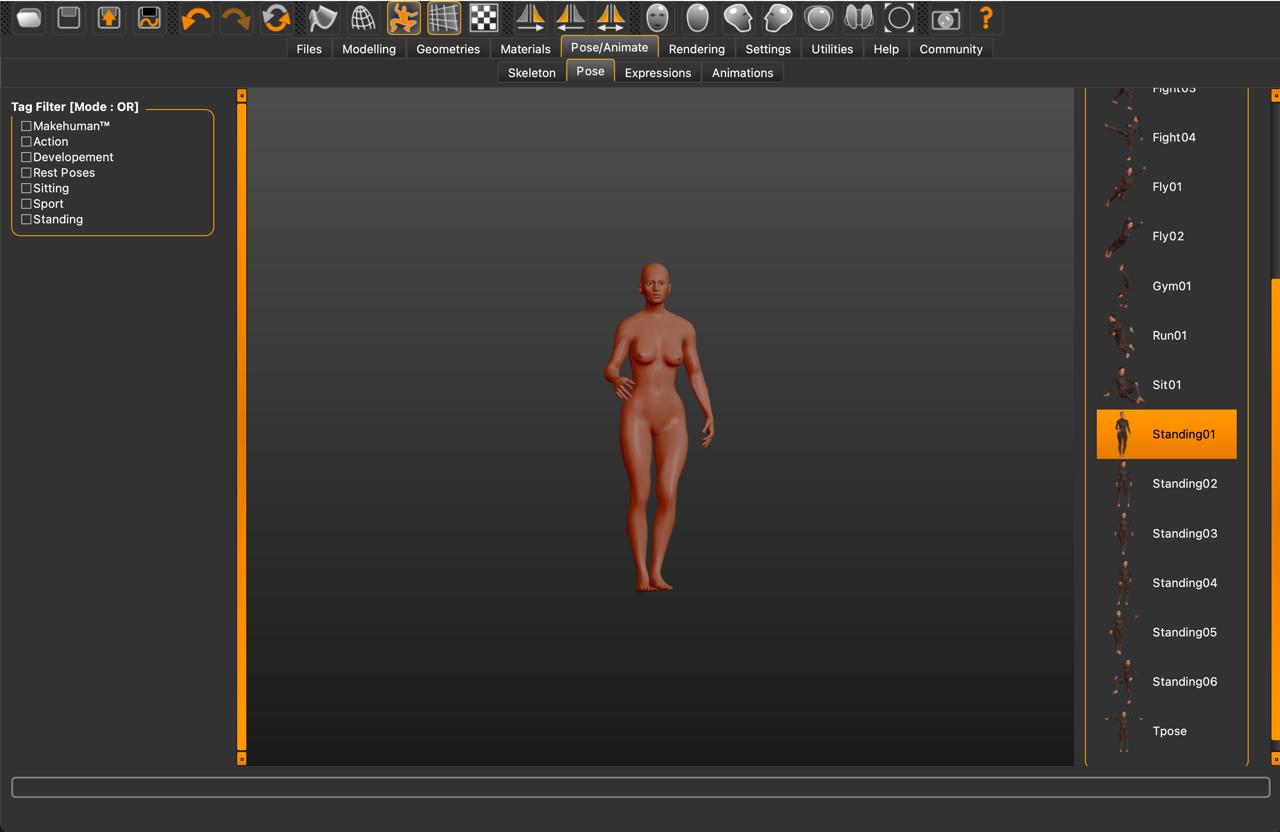Toggle the checkerboard background icon

click(x=484, y=18)
